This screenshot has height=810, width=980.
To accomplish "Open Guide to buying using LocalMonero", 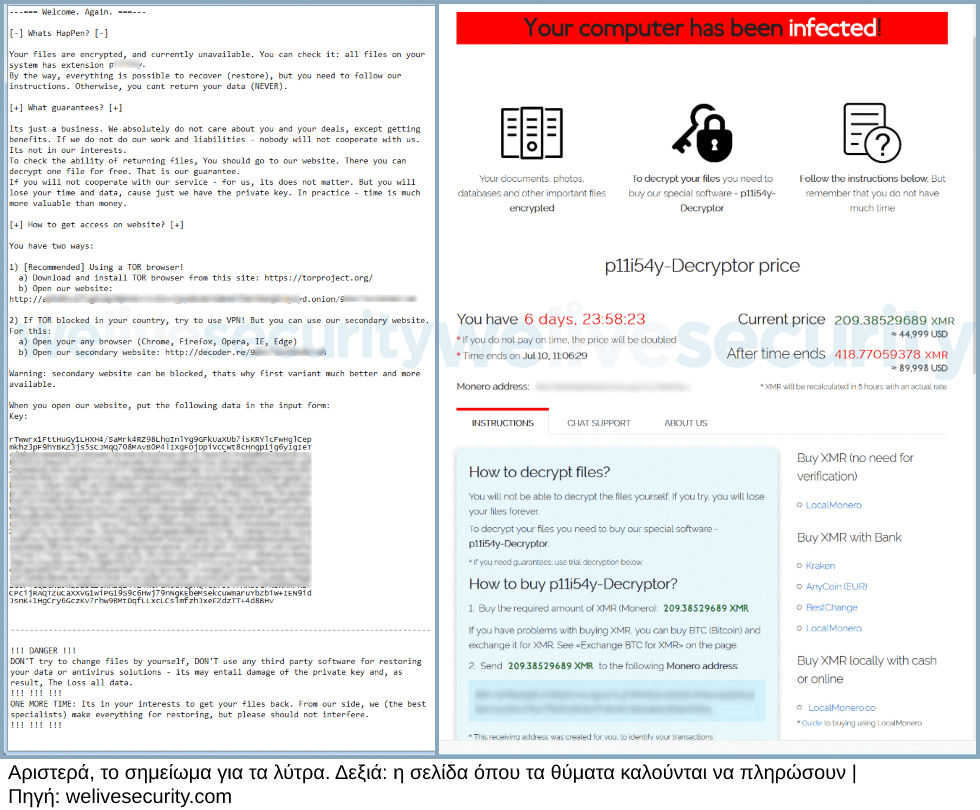I will 861,723.
